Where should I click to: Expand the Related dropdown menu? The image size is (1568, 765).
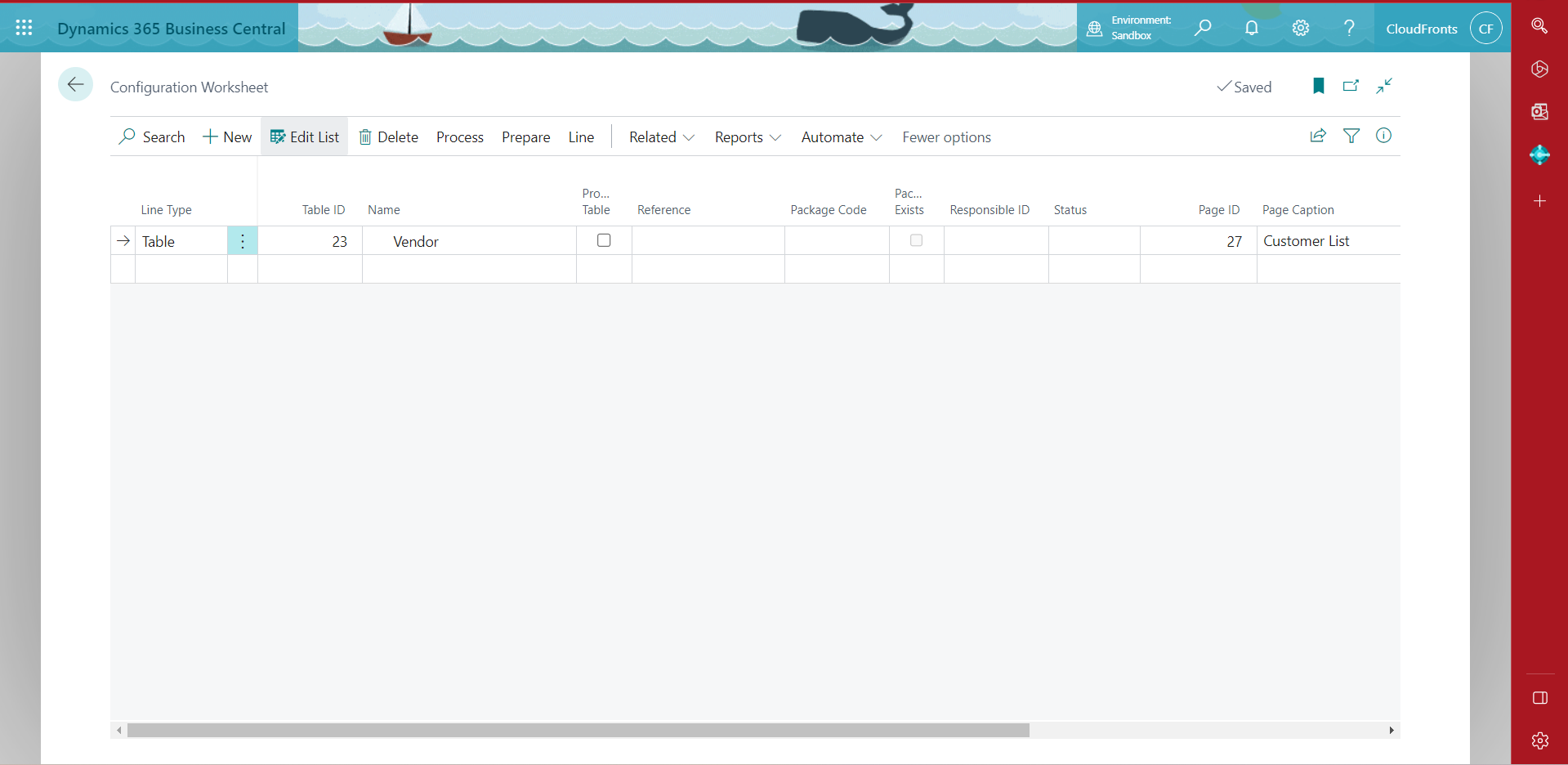[x=661, y=137]
